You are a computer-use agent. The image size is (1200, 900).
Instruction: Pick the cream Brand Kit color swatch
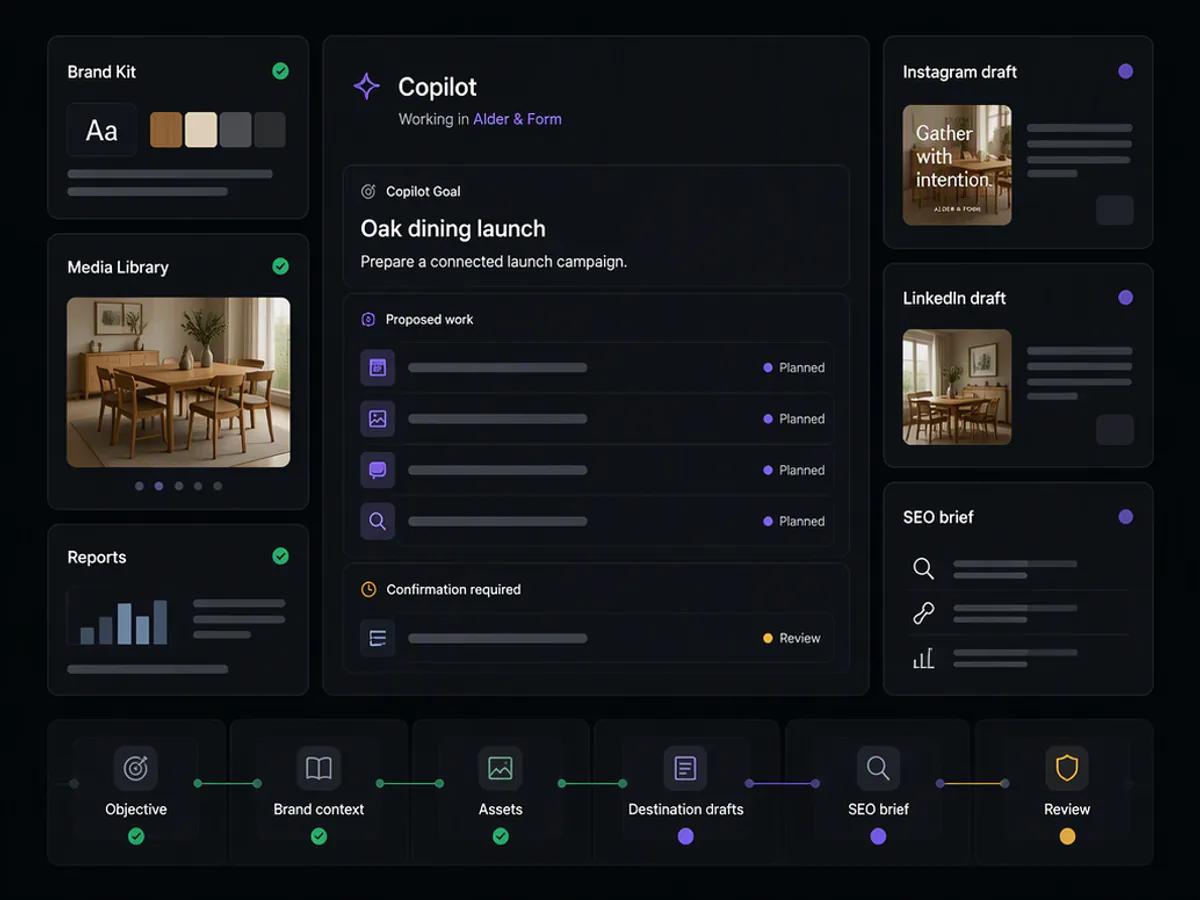click(x=201, y=130)
